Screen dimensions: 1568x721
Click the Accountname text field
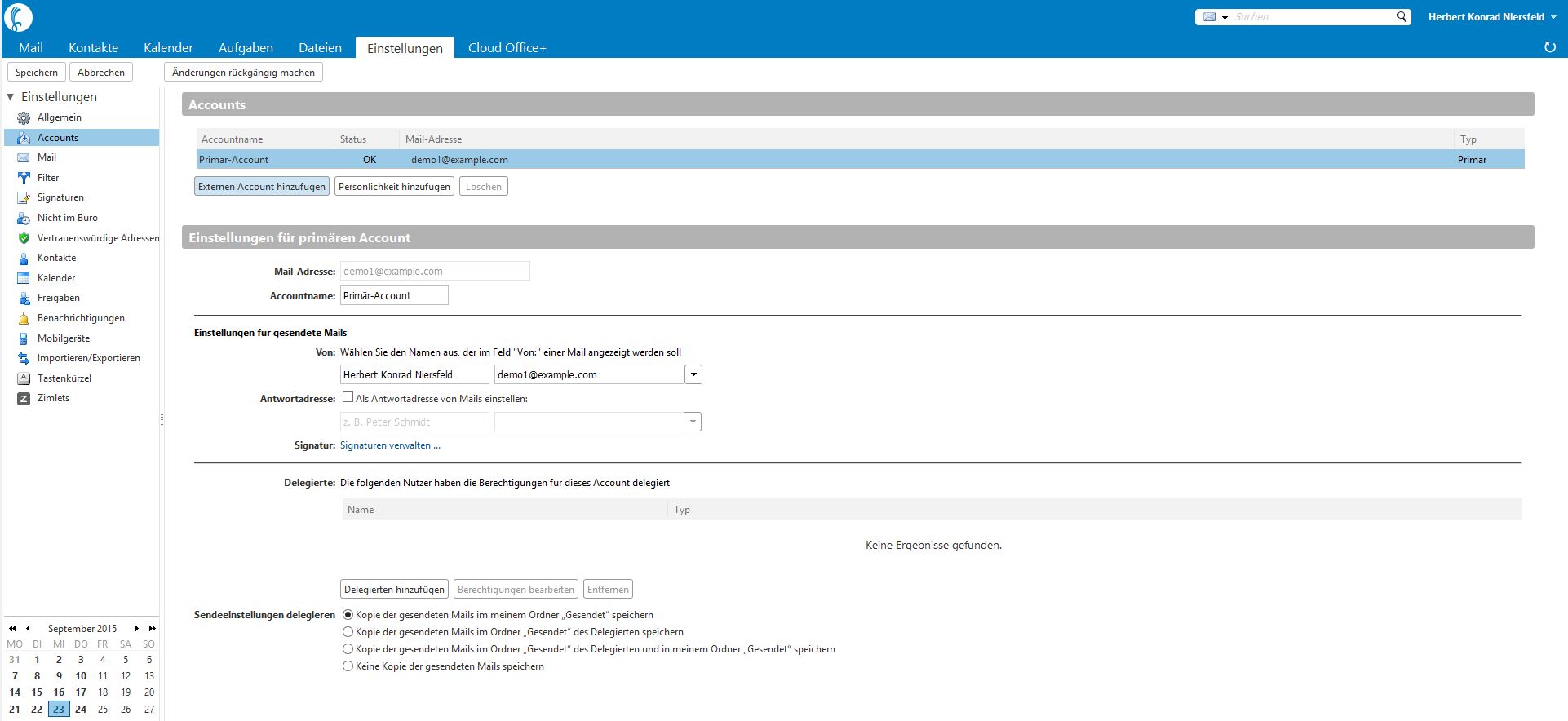[393, 295]
